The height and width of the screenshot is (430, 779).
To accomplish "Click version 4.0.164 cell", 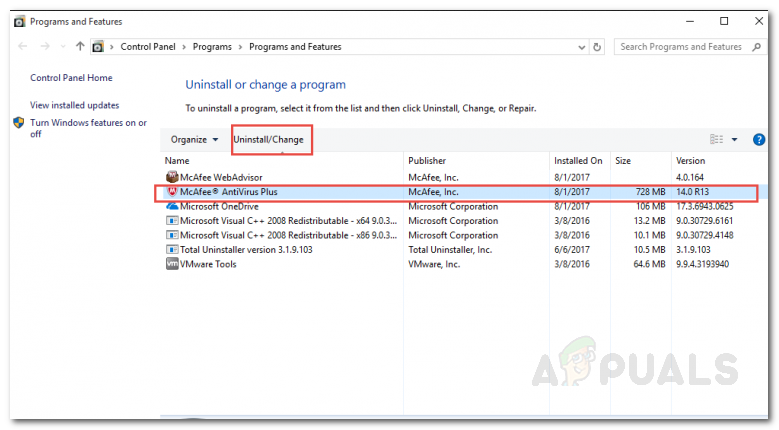I will [690, 177].
